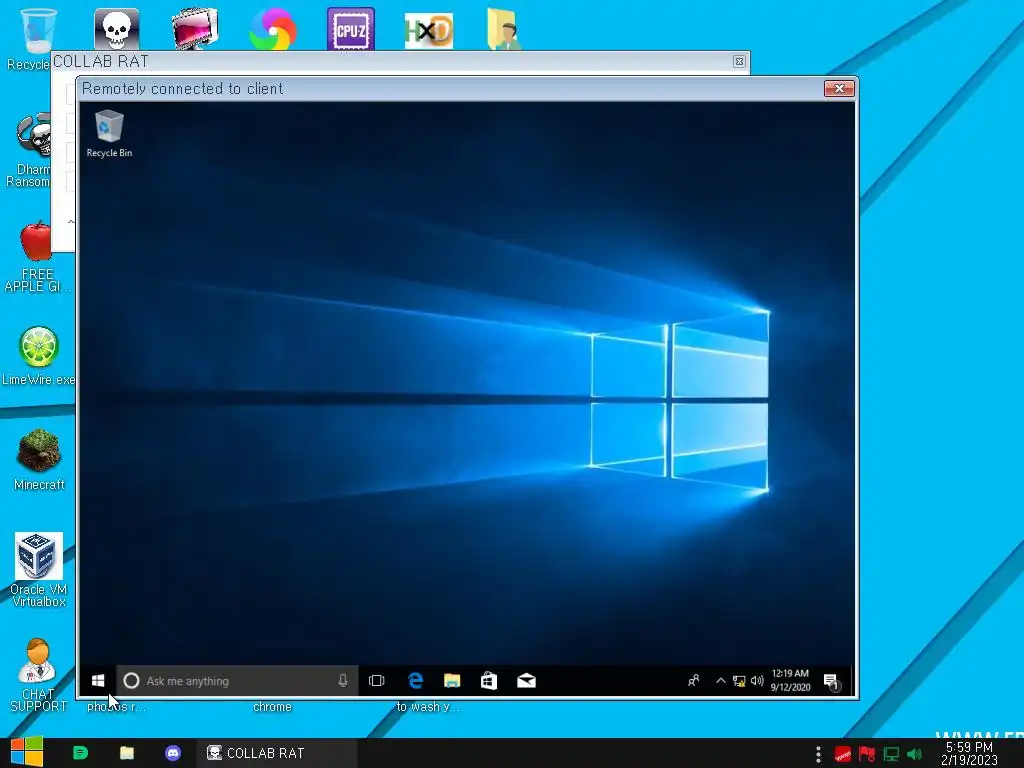Click the green monitor network tray icon

pyautogui.click(x=891, y=754)
